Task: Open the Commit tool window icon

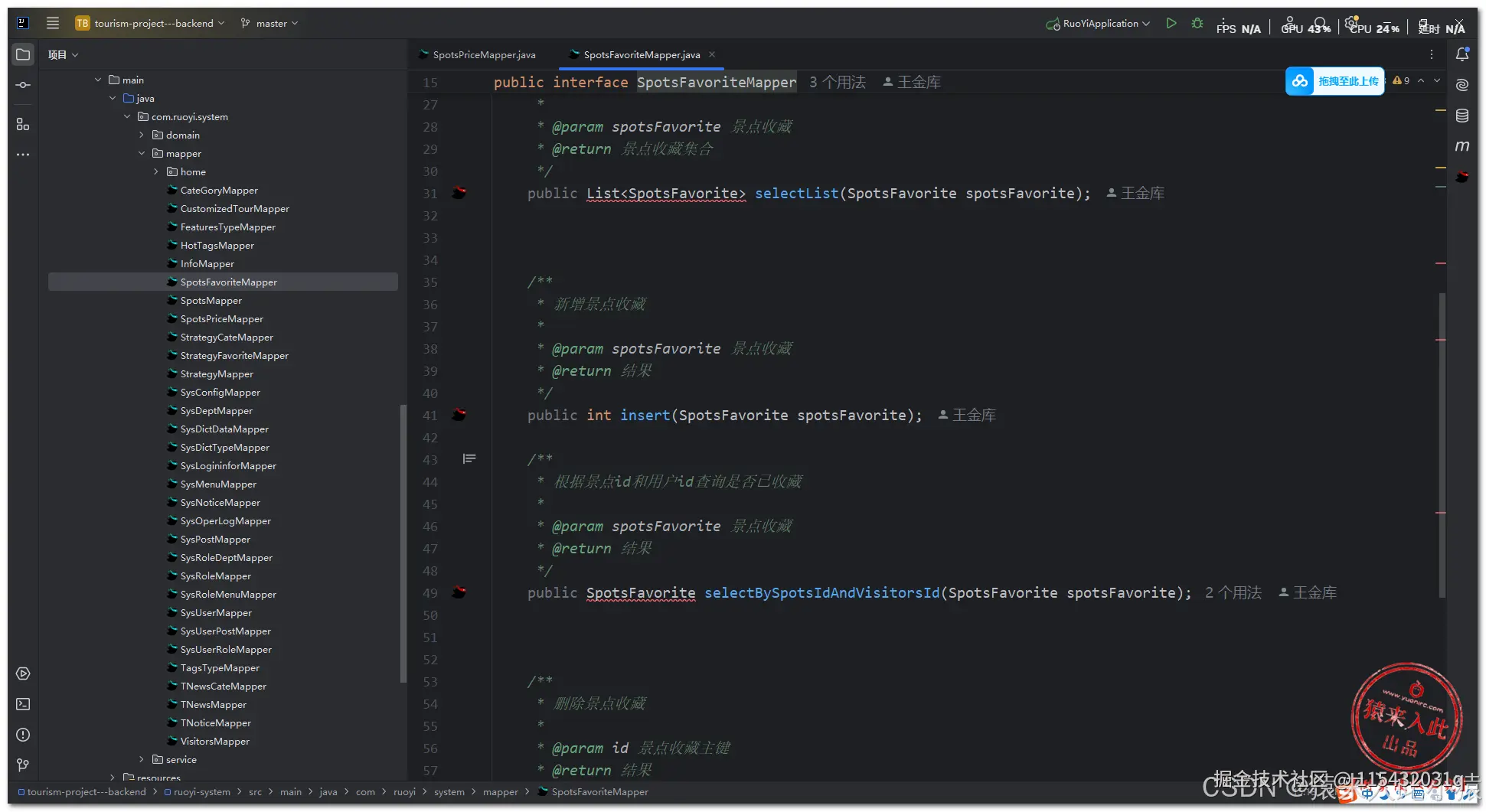Action: point(23,85)
